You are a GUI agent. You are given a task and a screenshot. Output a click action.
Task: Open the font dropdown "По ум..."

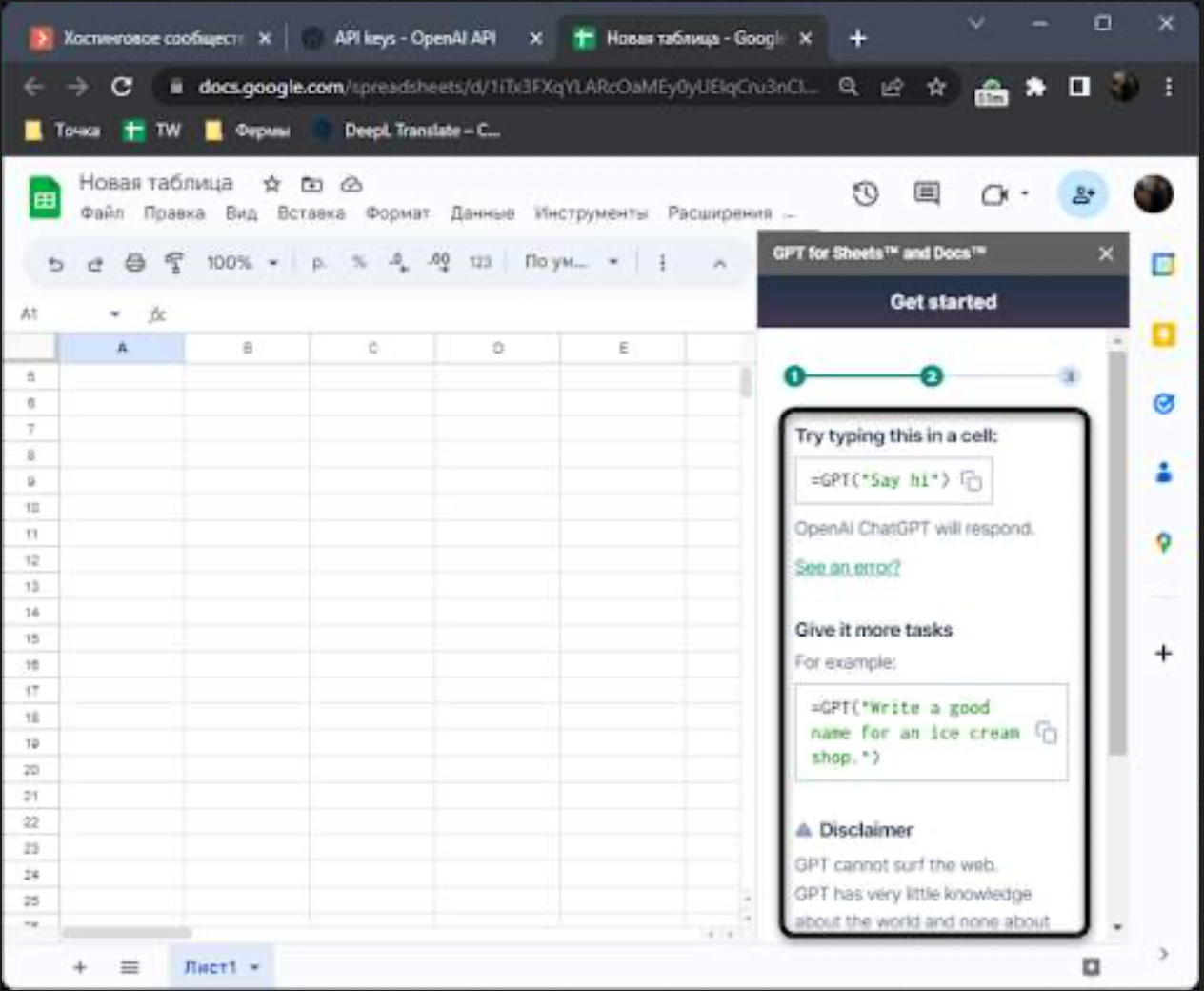point(571,261)
